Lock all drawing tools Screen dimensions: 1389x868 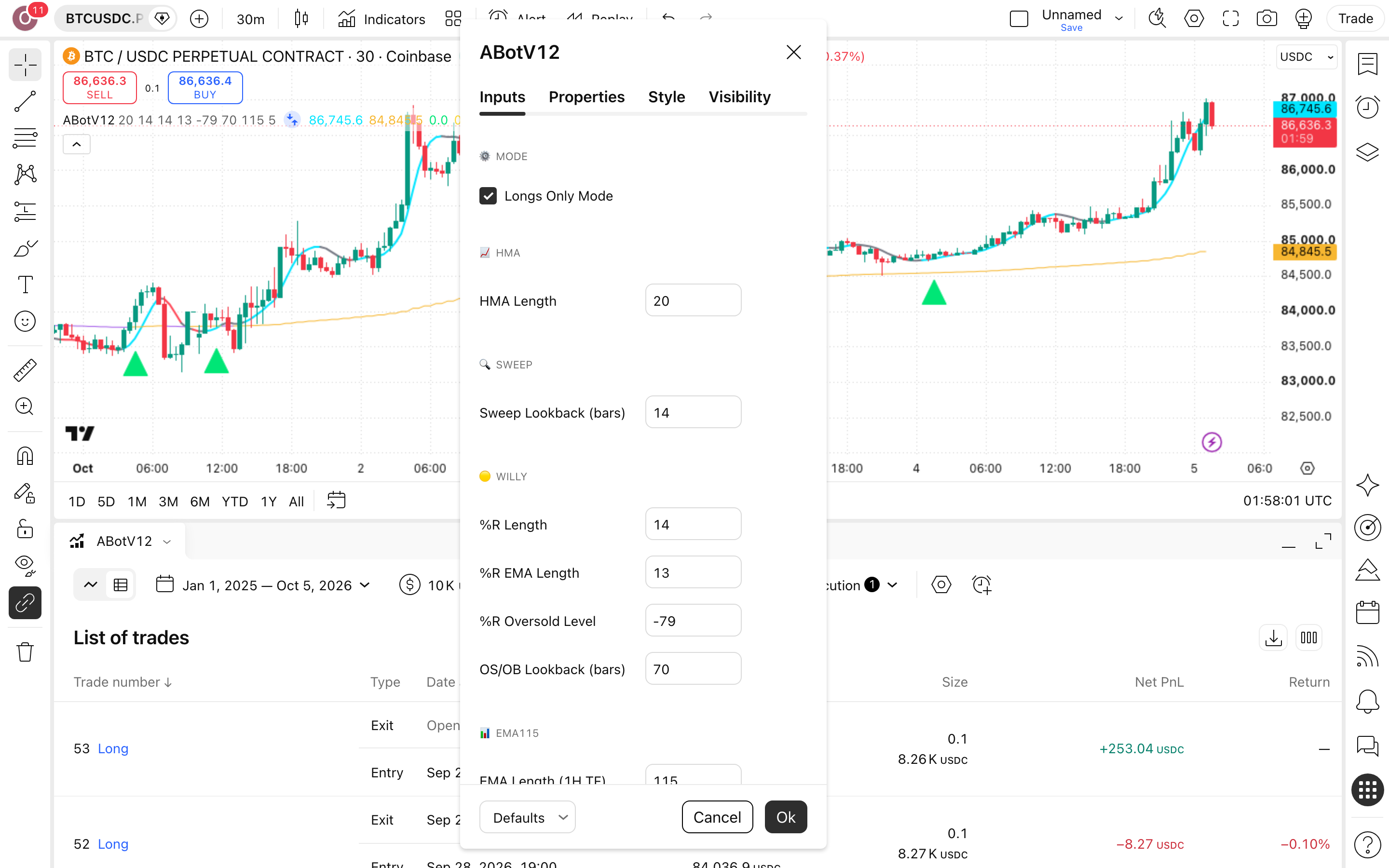coord(25,529)
